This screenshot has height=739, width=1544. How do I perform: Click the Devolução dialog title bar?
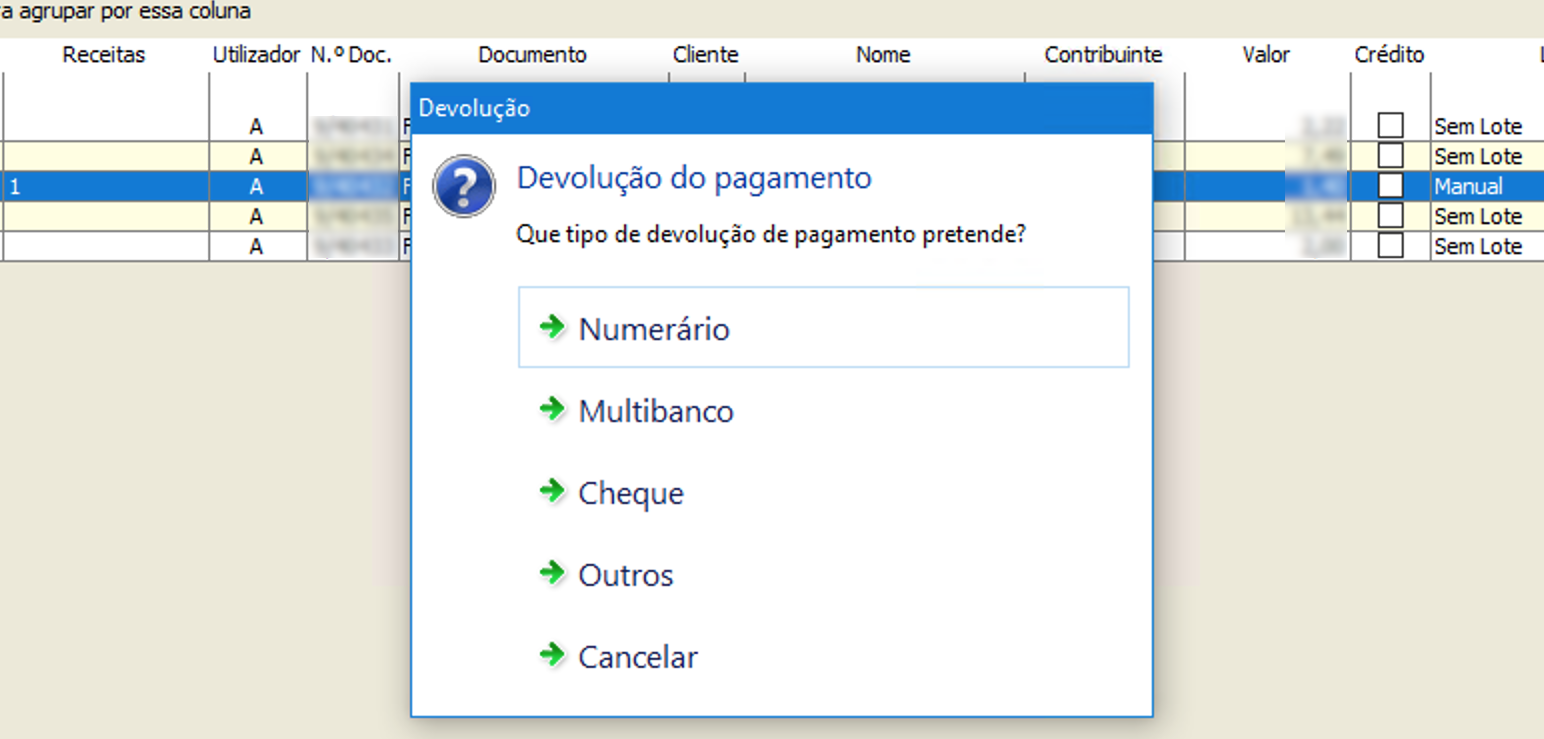780,108
